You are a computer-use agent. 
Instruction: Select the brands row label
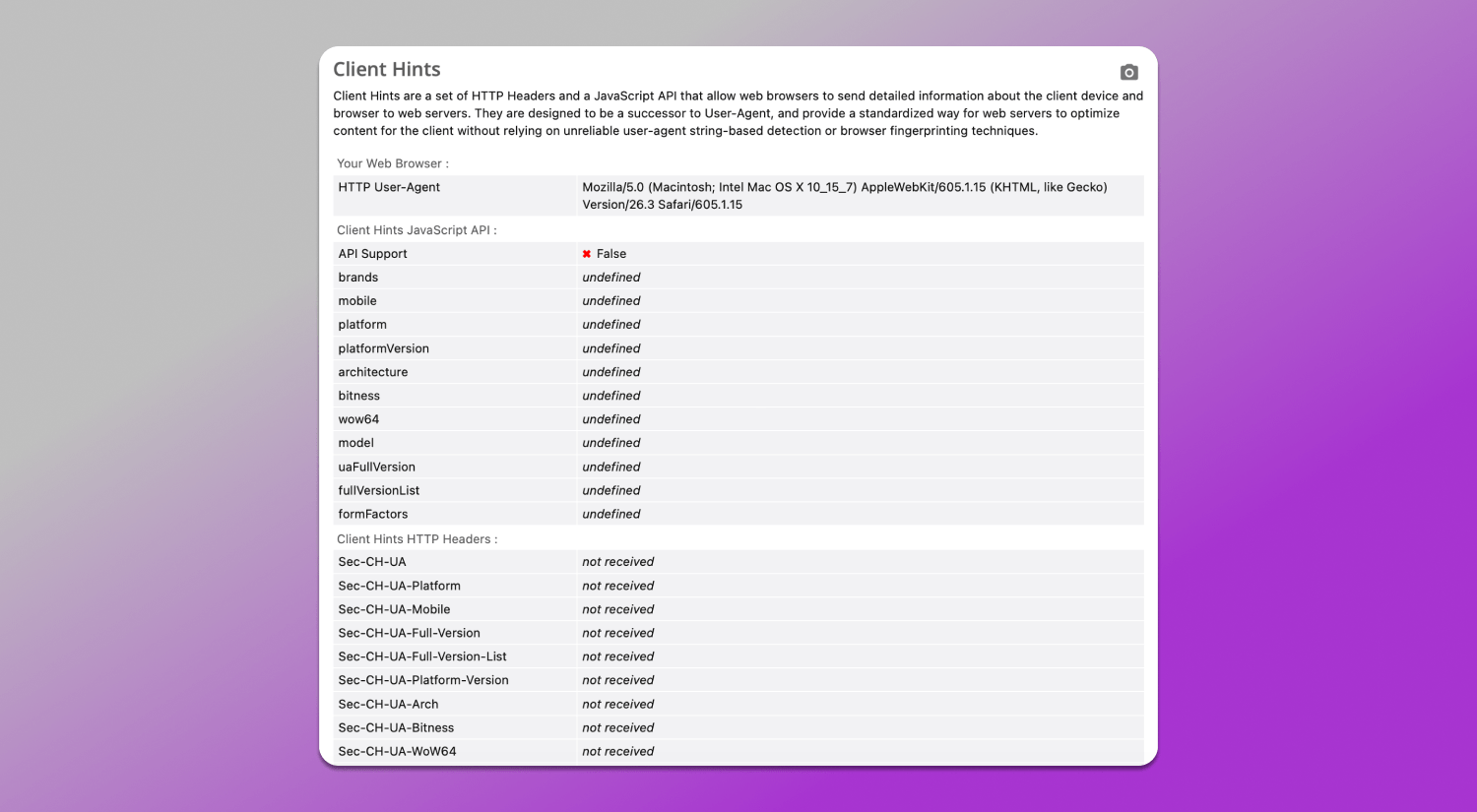(x=358, y=278)
